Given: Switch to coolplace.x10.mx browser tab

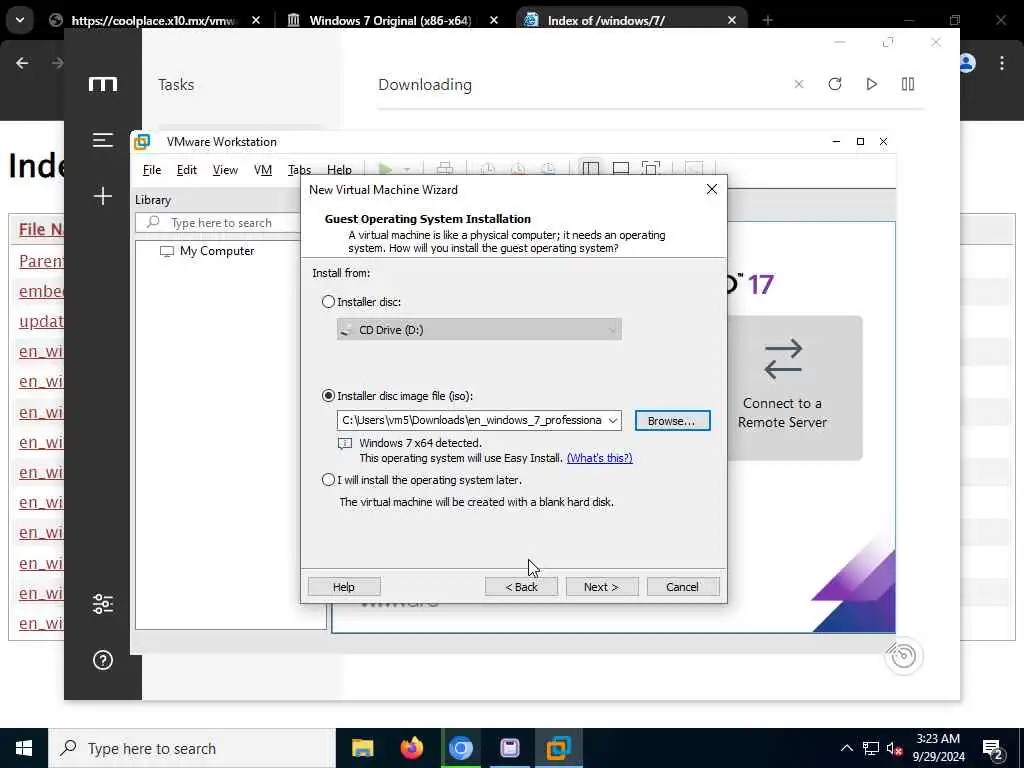Looking at the screenshot, I should point(155,20).
